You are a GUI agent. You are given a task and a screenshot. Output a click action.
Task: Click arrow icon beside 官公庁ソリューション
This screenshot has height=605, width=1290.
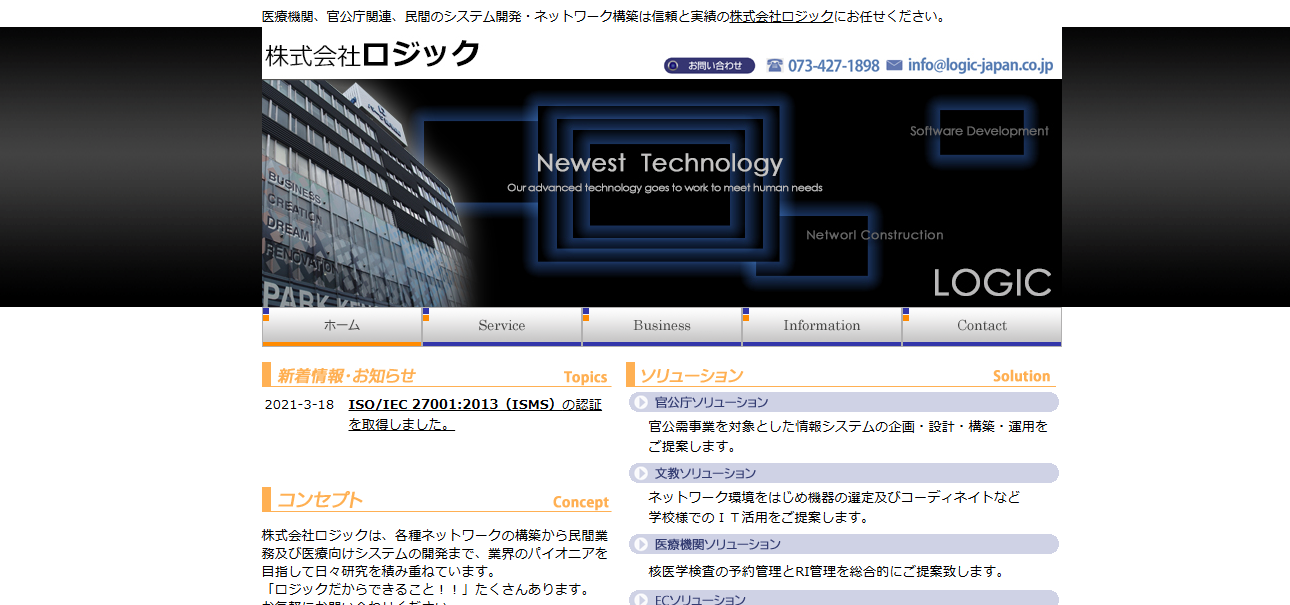[641, 402]
